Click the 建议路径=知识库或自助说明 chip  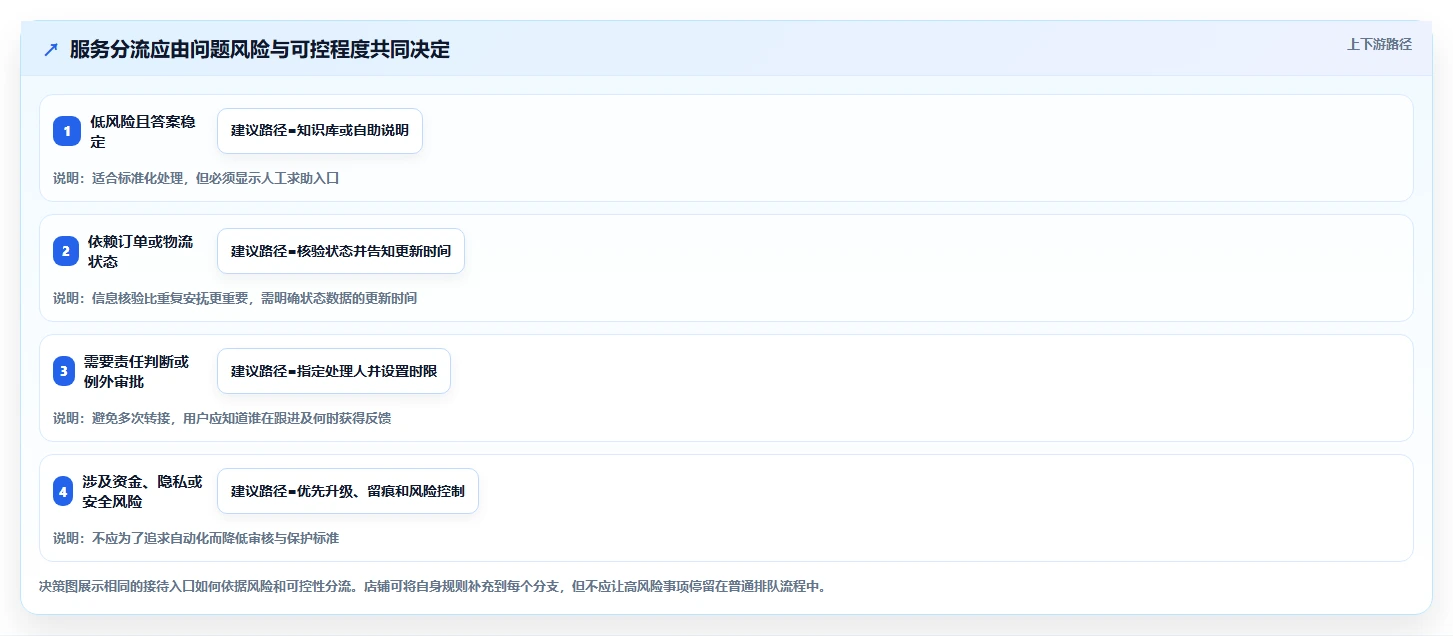click(x=320, y=131)
